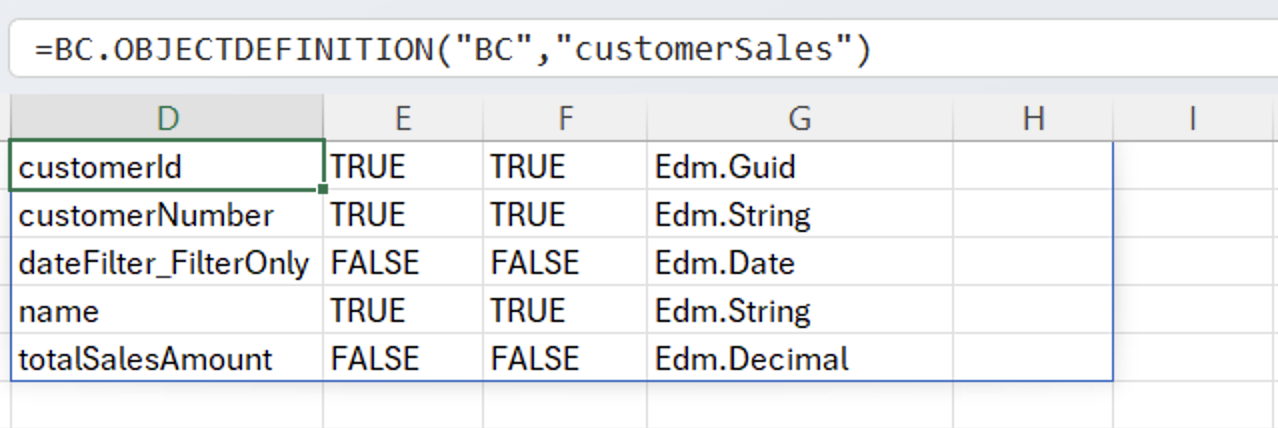Select column E header
The image size is (1278, 428).
pyautogui.click(x=403, y=118)
